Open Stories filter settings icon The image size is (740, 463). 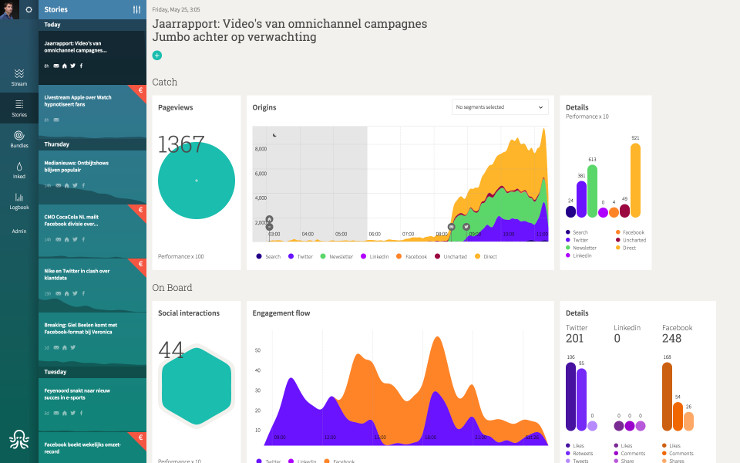coord(136,9)
